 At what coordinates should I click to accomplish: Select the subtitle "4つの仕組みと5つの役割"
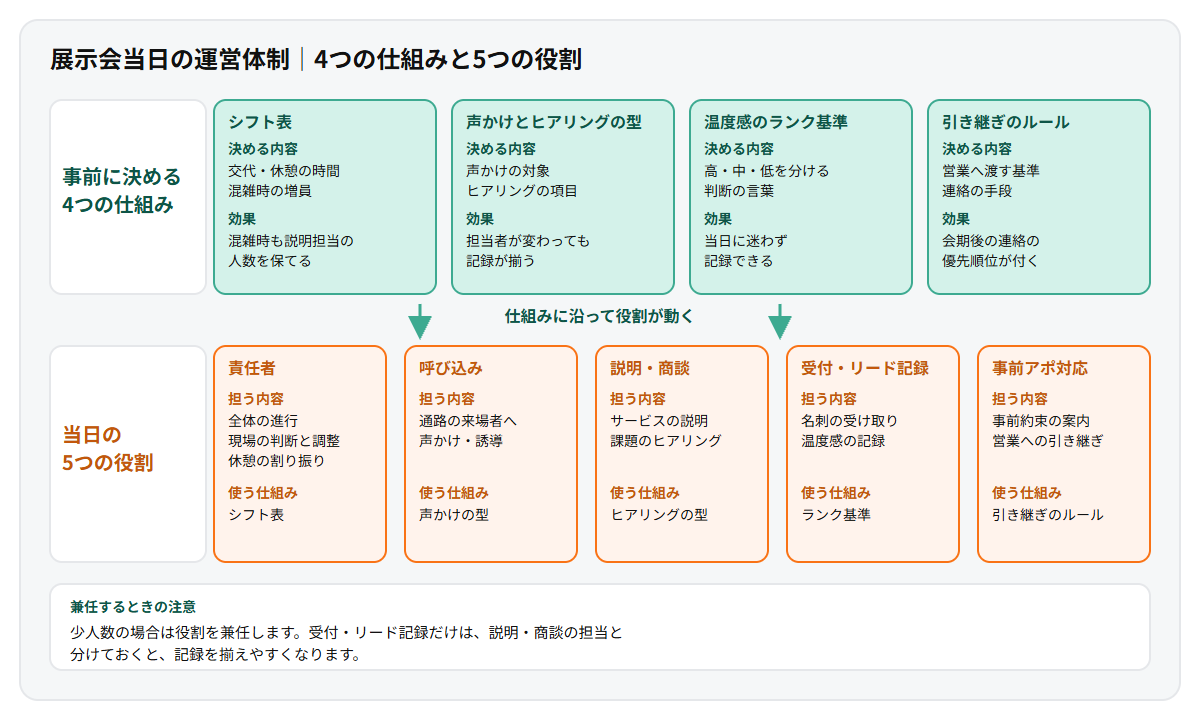(448, 60)
